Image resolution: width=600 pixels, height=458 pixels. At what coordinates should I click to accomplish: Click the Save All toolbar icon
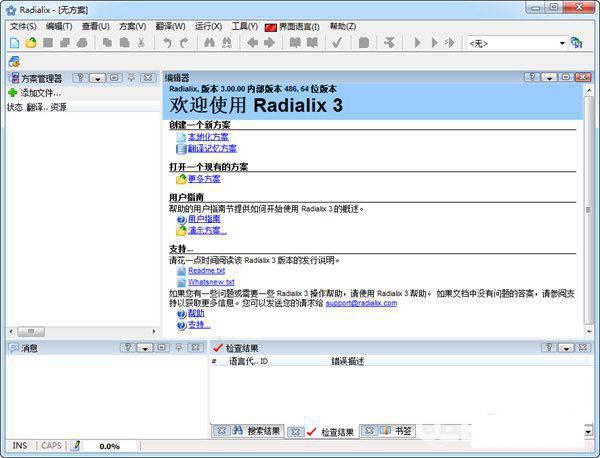tap(65, 43)
